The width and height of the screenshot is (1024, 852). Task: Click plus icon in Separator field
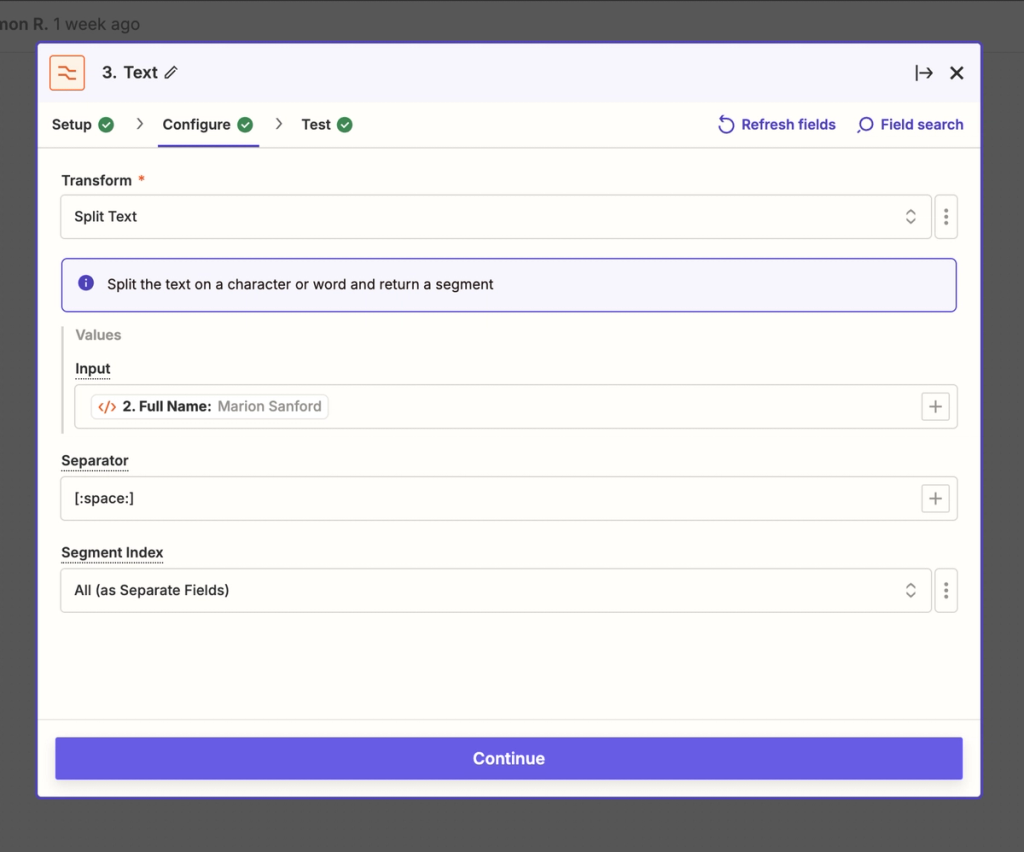935,499
